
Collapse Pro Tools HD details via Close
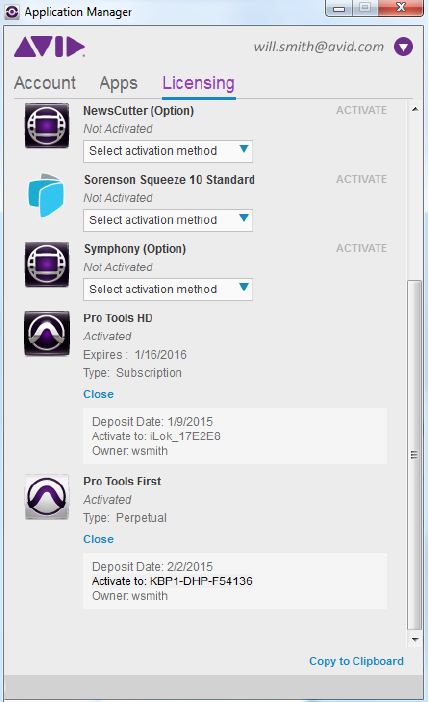99,394
